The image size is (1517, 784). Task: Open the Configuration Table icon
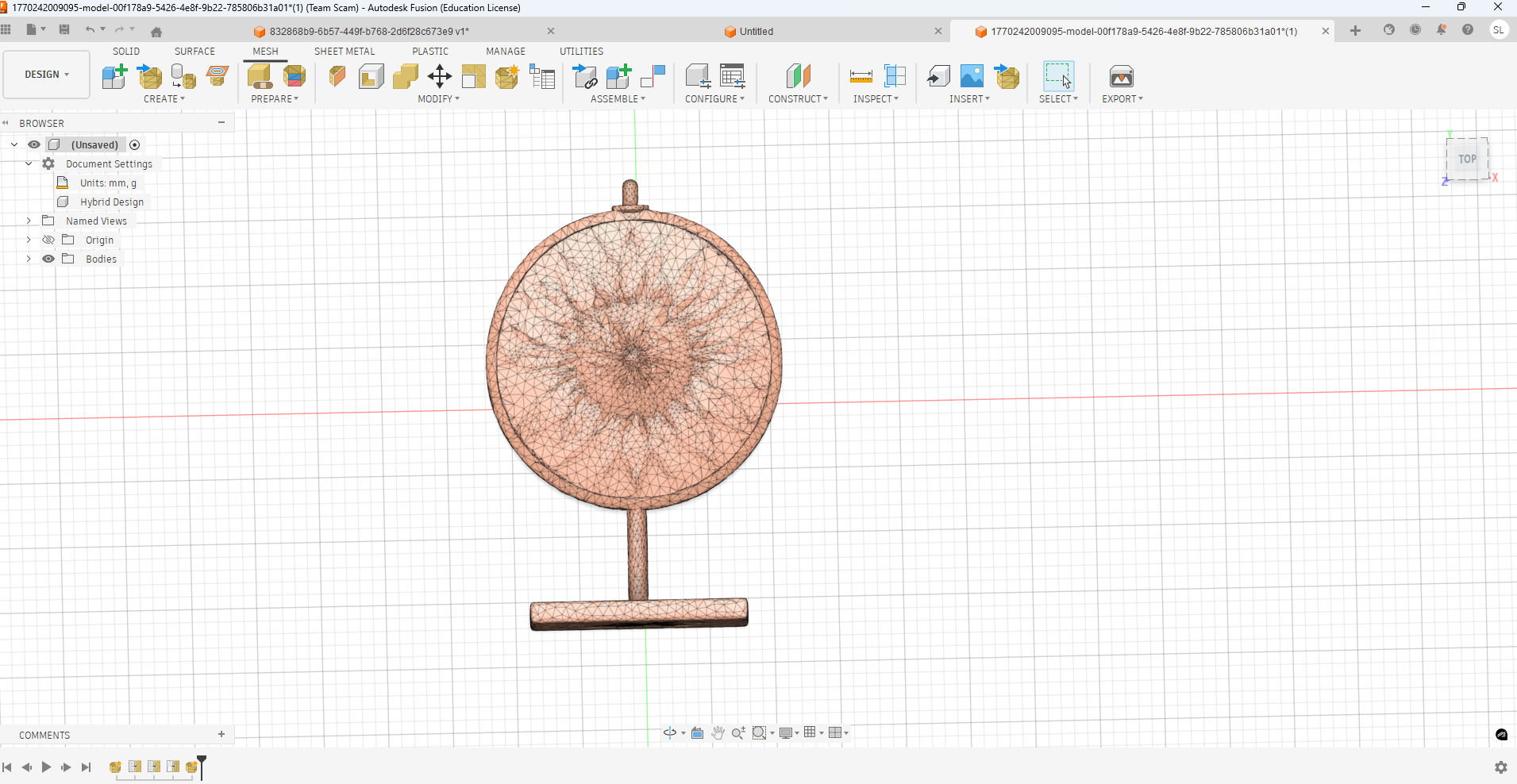tap(732, 76)
